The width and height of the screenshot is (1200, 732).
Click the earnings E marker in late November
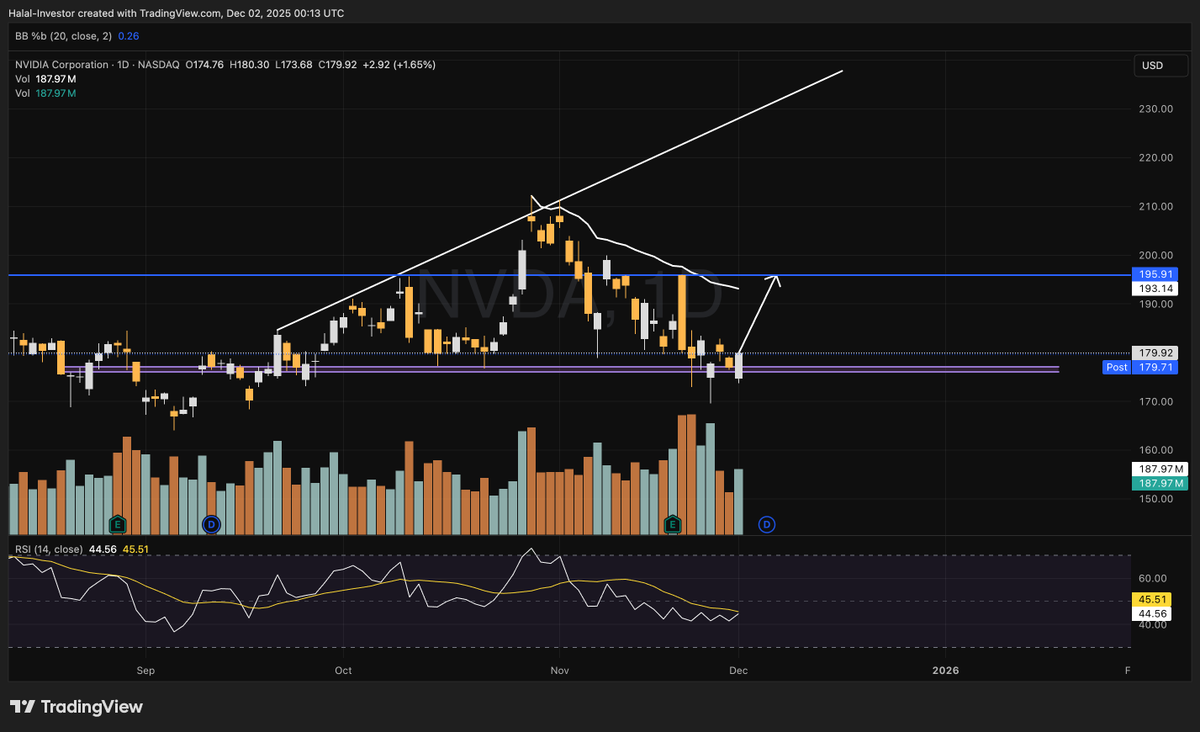tap(673, 523)
